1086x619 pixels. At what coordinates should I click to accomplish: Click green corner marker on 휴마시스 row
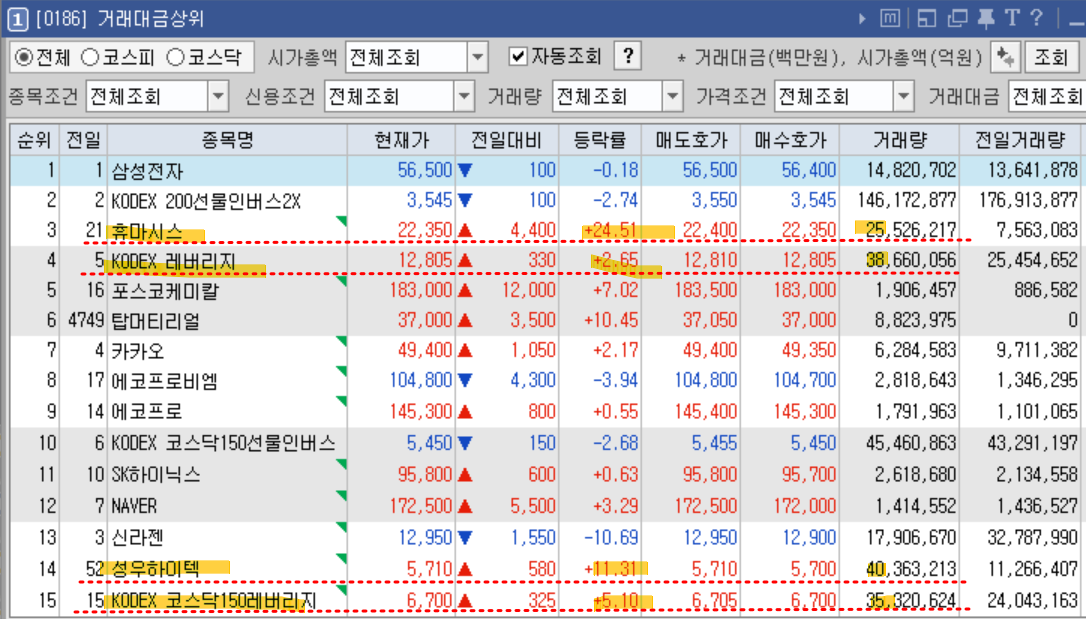(x=341, y=221)
